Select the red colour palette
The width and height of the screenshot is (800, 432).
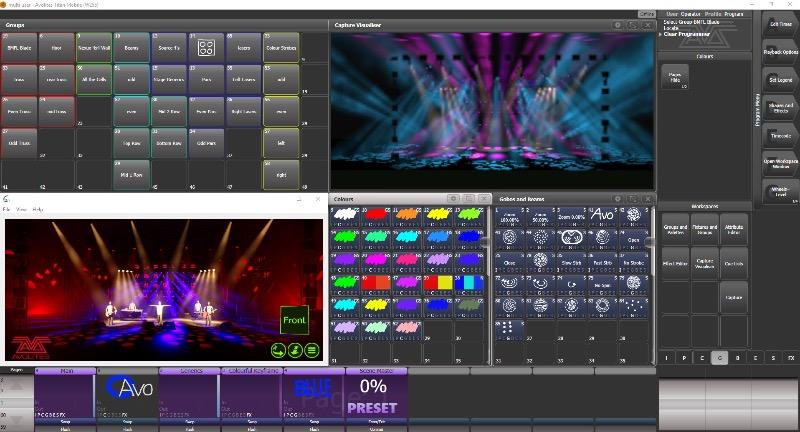click(x=376, y=215)
